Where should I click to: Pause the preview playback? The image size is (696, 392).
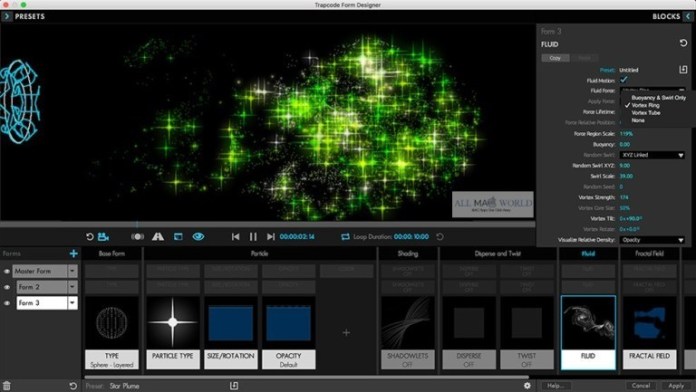pos(253,237)
